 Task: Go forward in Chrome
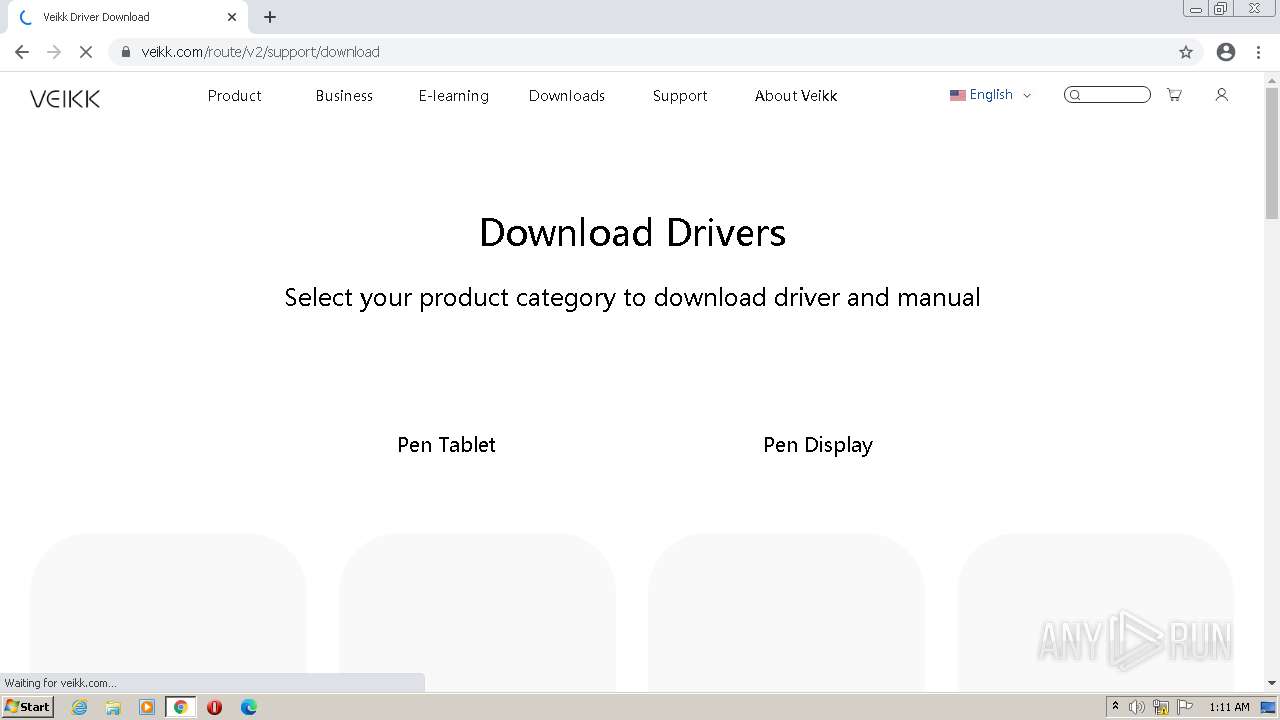tap(54, 52)
